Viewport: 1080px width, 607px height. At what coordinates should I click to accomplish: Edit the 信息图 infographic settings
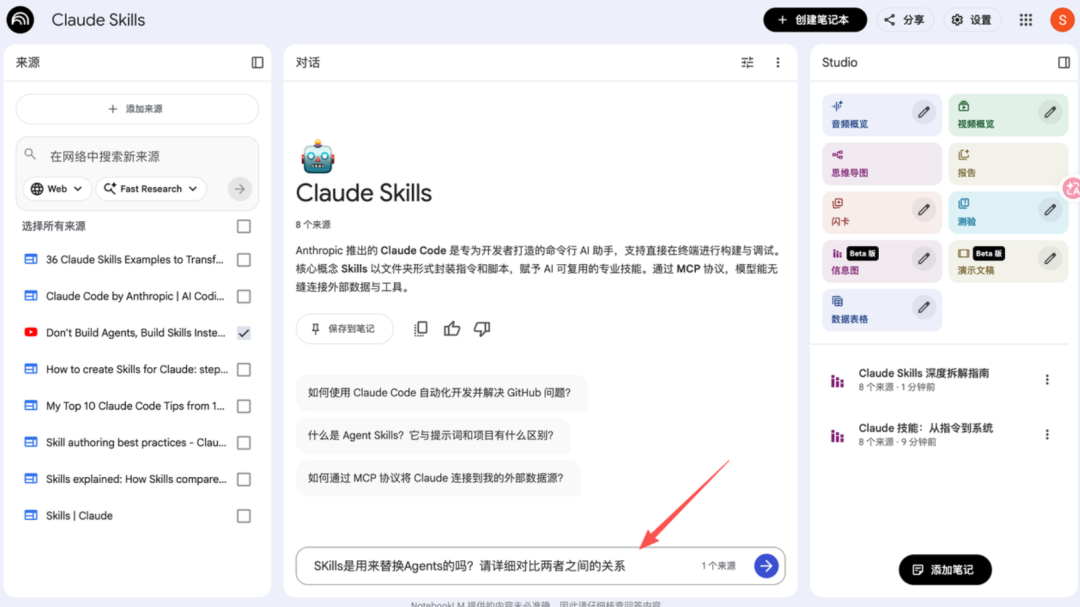click(924, 259)
